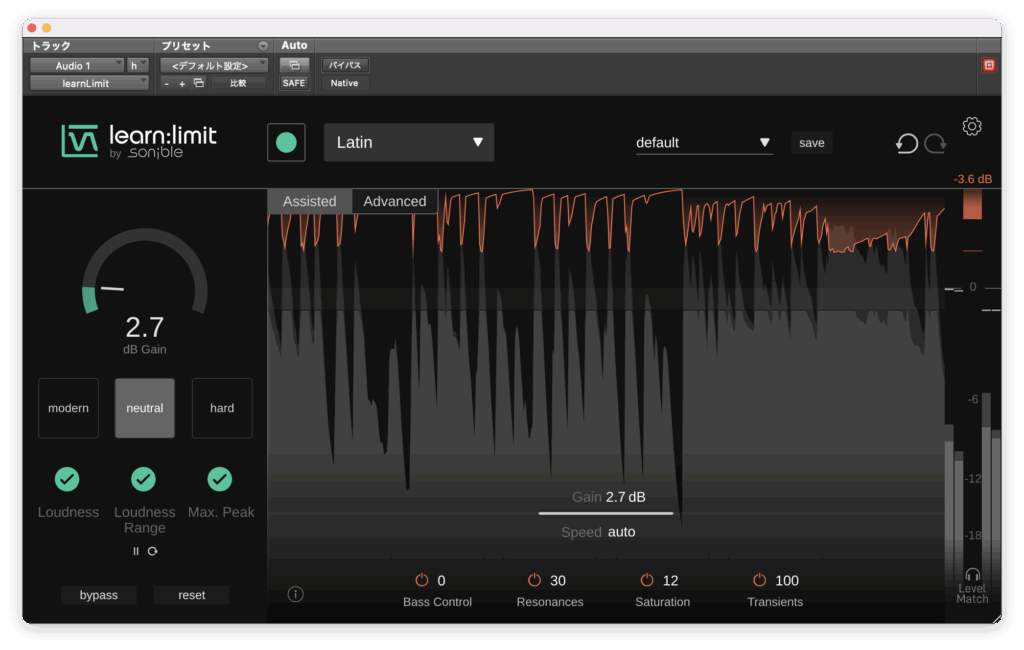Click the Max. Peak green checkmark
This screenshot has height=650, width=1024.
(x=220, y=479)
